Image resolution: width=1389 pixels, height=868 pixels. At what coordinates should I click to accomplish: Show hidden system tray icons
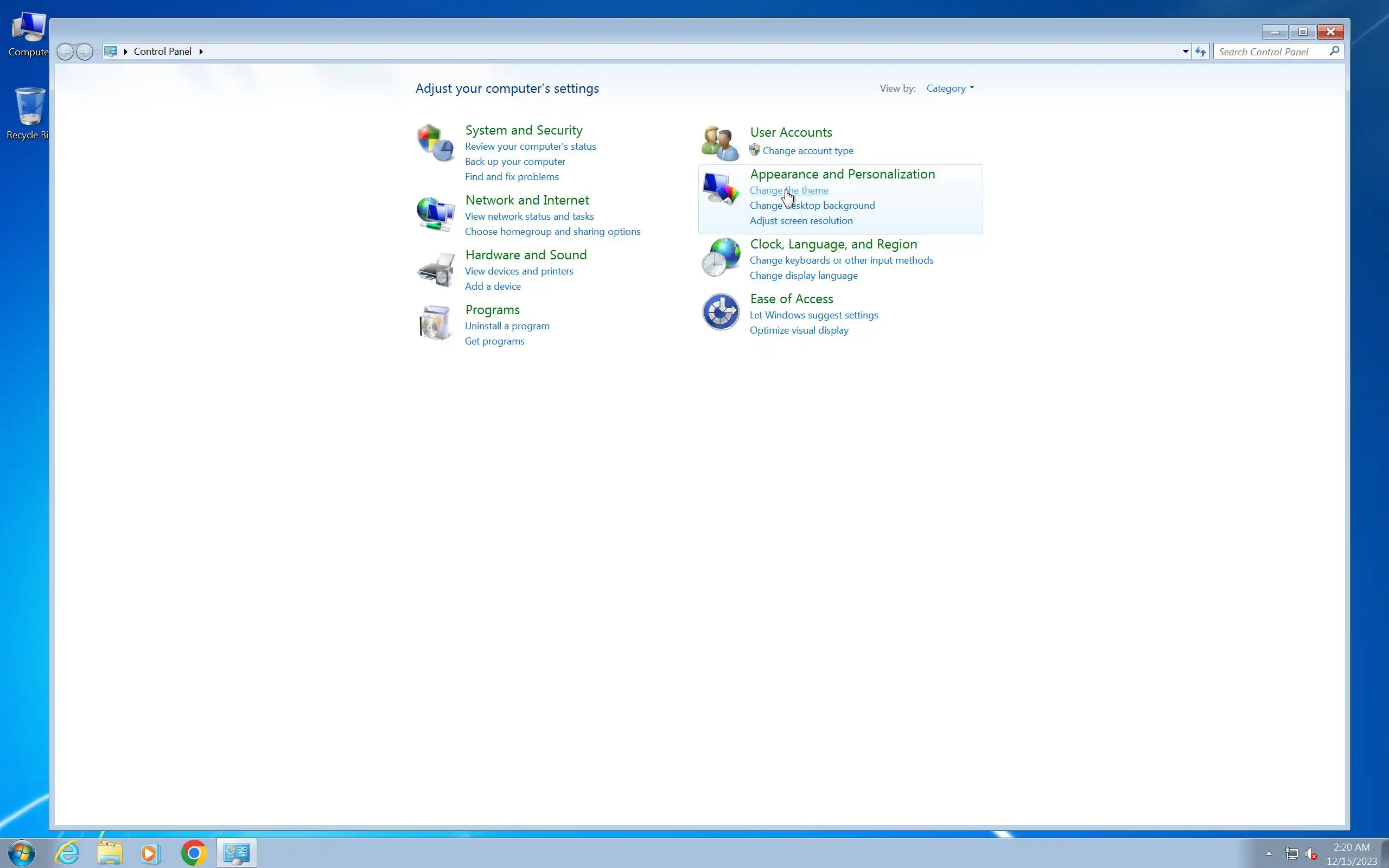pos(1269,854)
